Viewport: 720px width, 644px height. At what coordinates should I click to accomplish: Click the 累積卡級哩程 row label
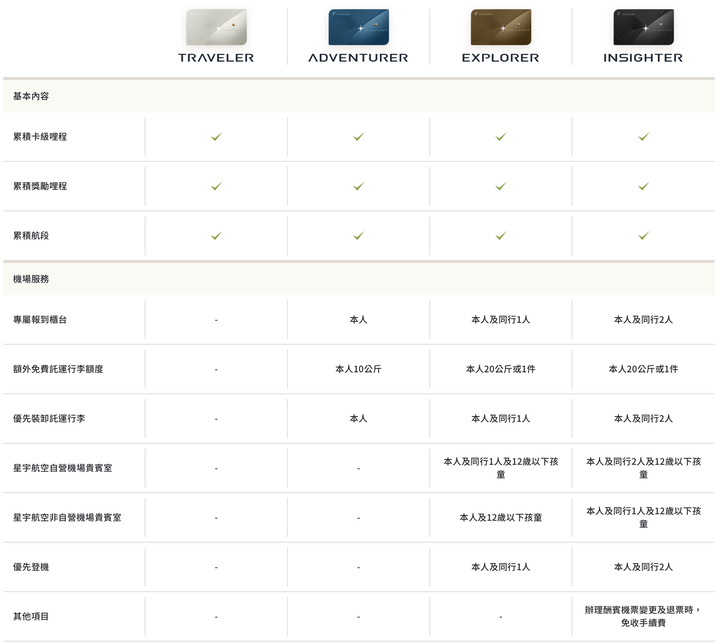tap(40, 137)
